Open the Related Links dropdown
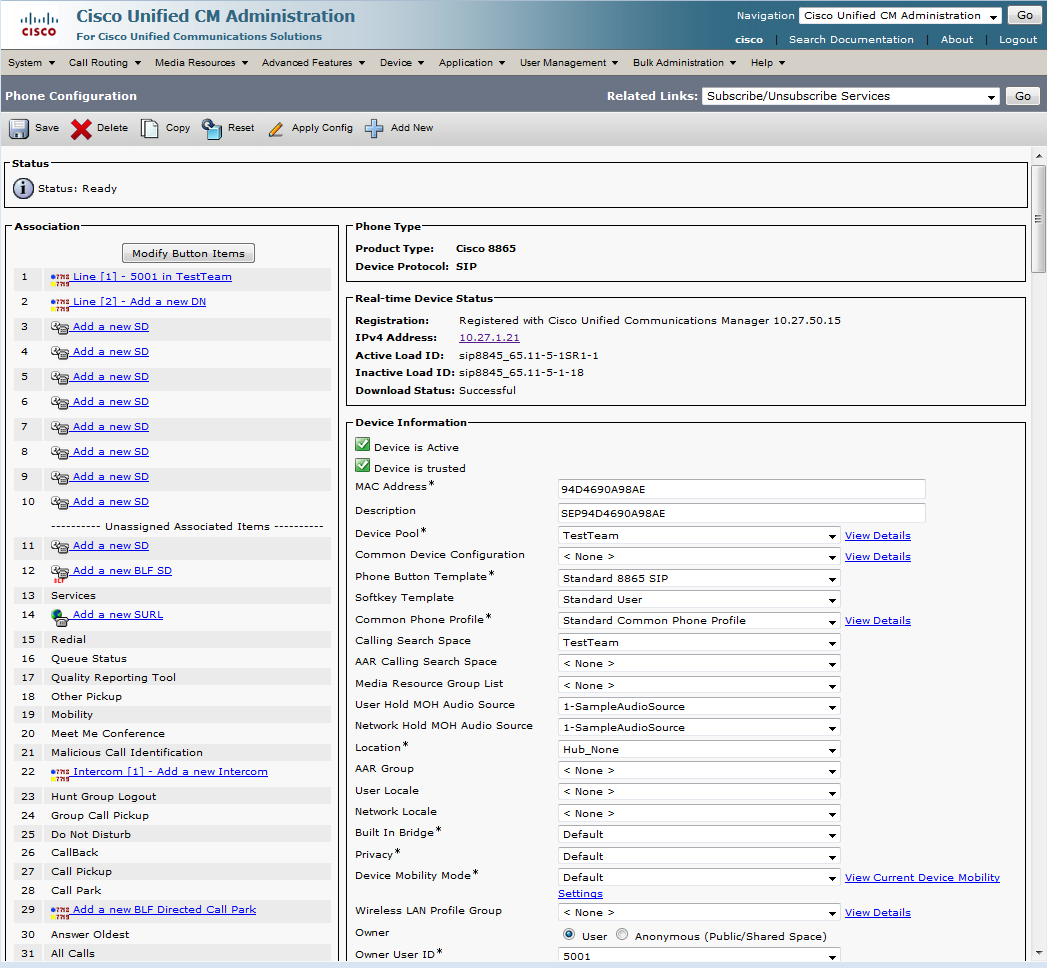 tap(850, 97)
